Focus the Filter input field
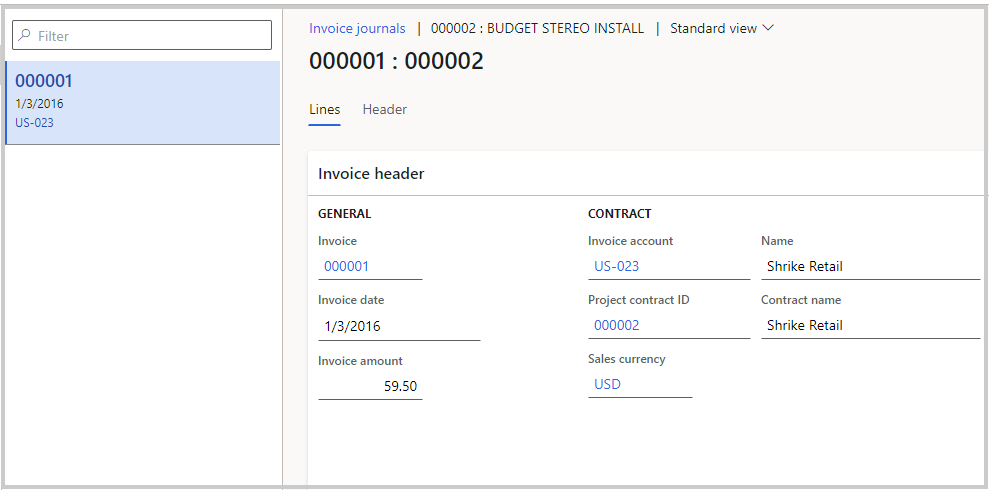 coord(142,35)
